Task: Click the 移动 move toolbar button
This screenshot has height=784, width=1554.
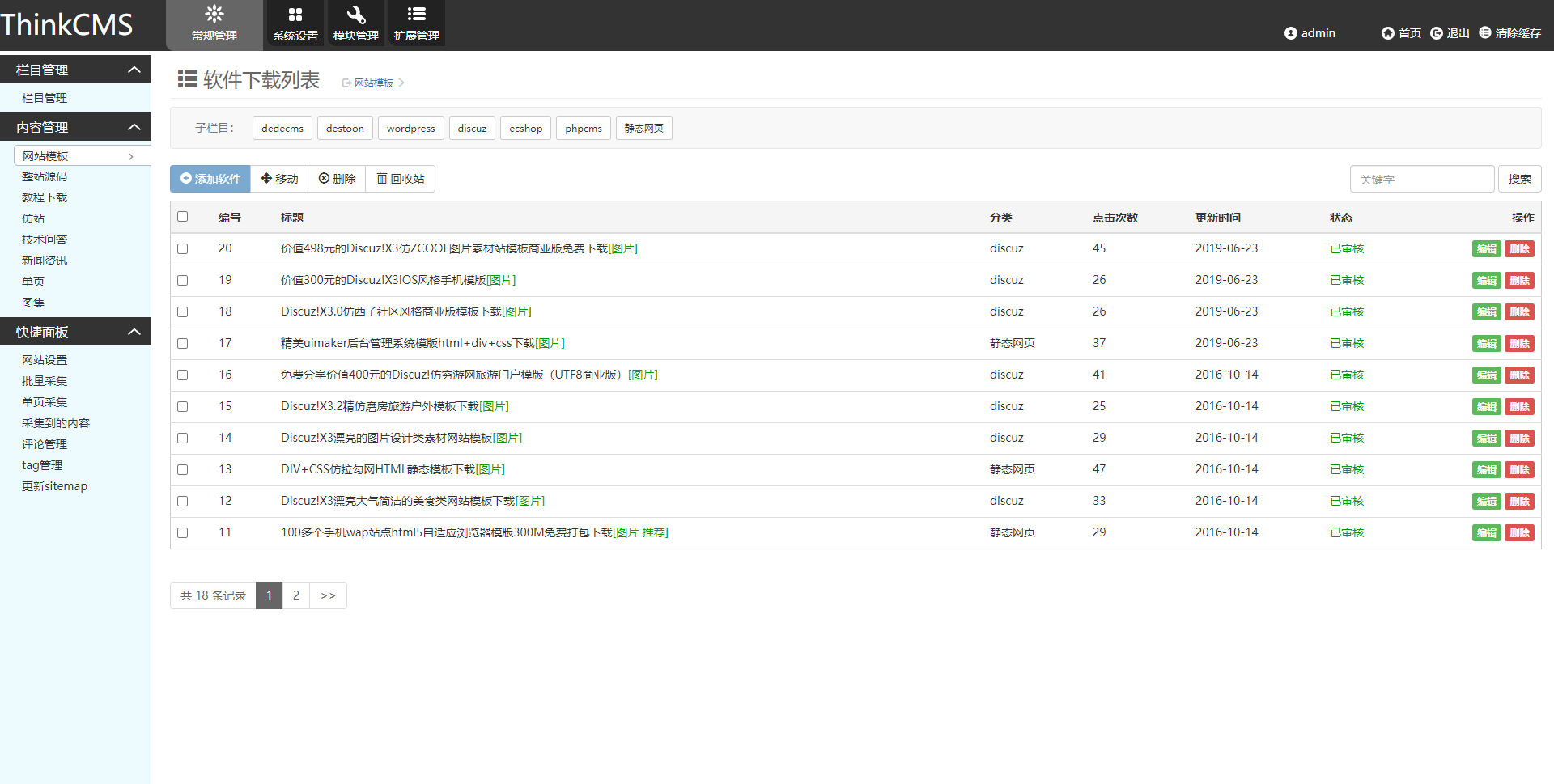Action: [279, 179]
